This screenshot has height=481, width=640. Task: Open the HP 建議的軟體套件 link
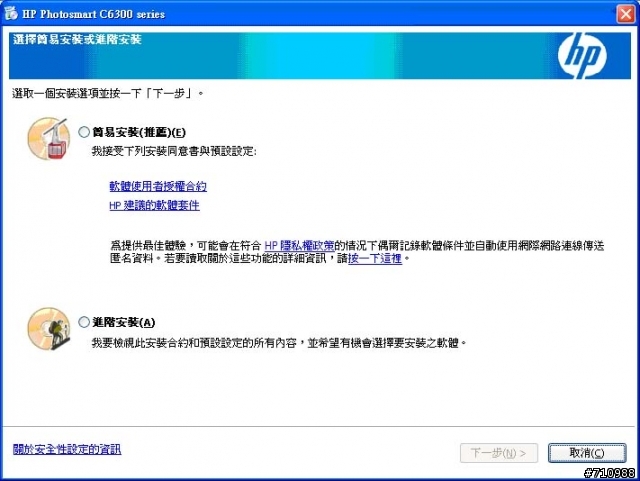[154, 205]
